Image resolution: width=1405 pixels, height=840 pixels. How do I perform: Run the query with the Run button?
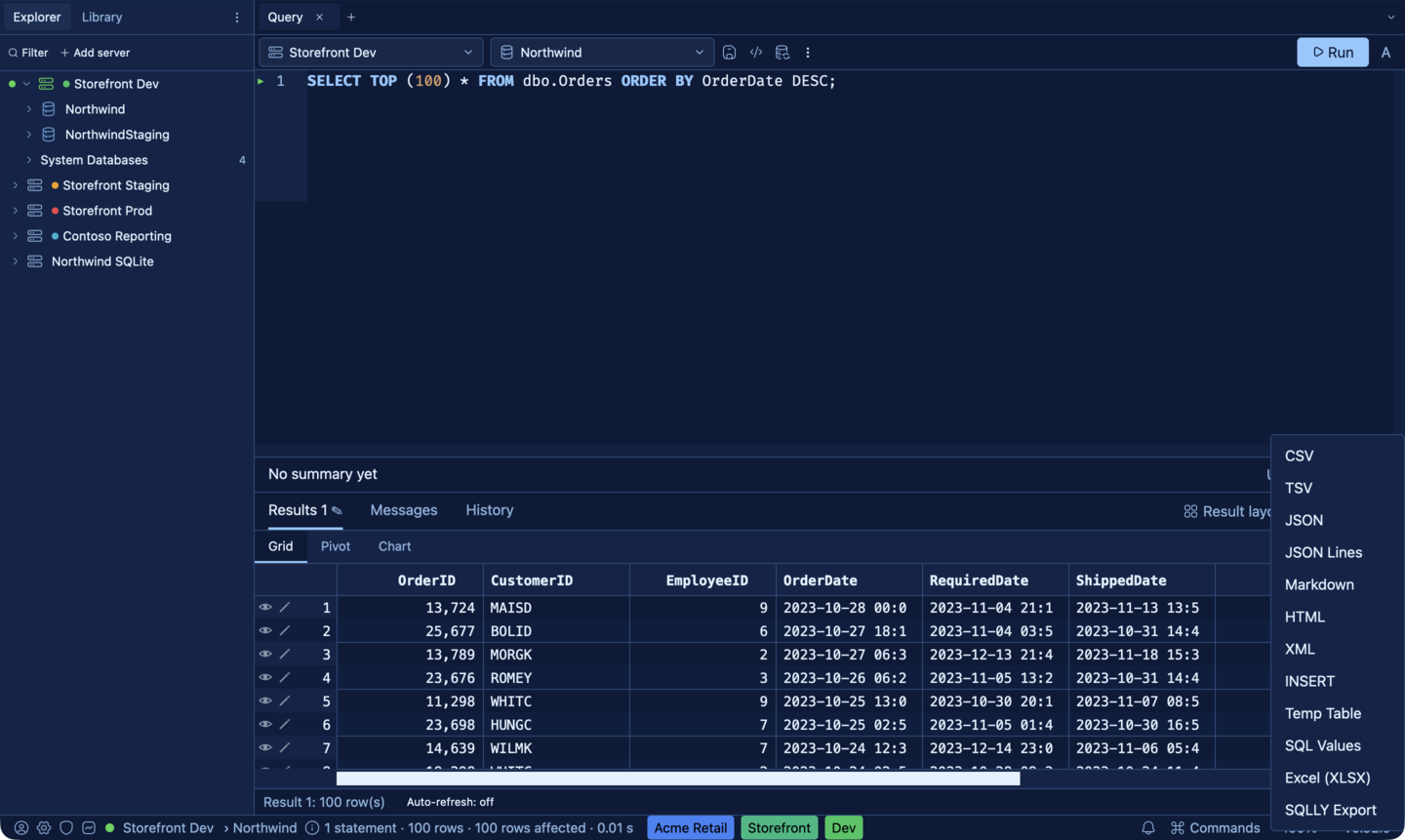pyautogui.click(x=1333, y=53)
